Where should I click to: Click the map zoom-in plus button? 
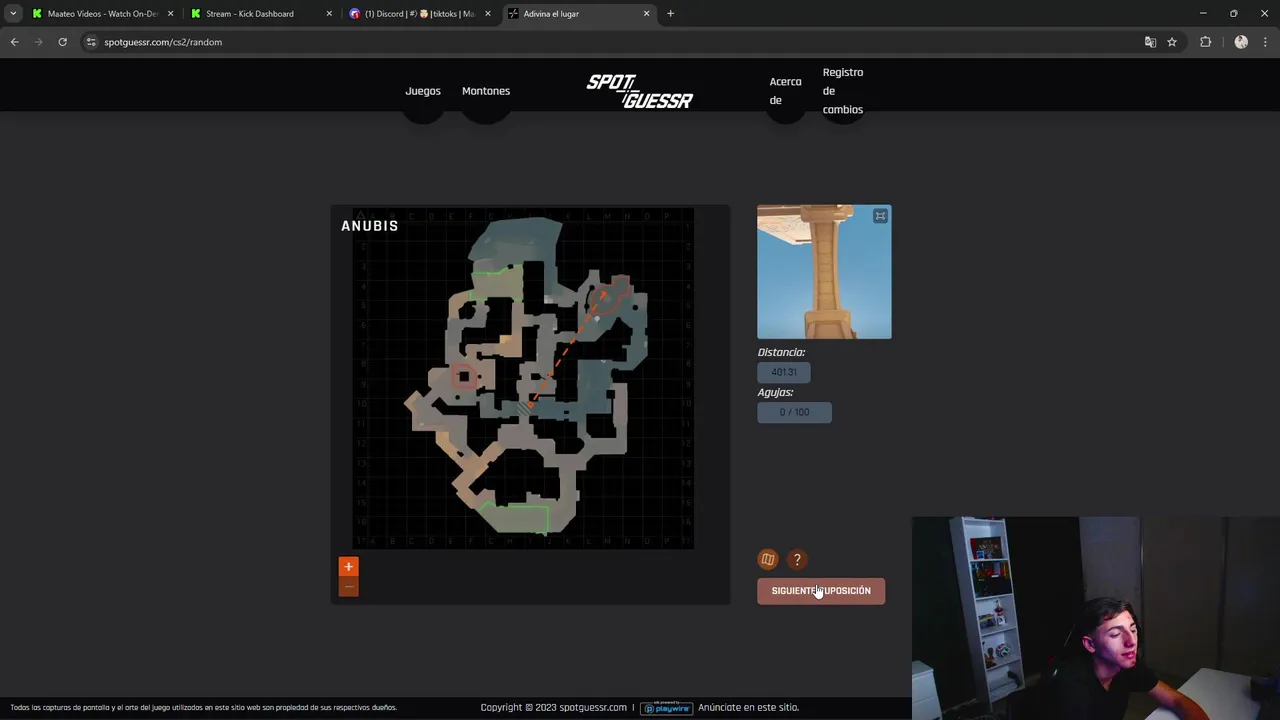pyautogui.click(x=348, y=567)
